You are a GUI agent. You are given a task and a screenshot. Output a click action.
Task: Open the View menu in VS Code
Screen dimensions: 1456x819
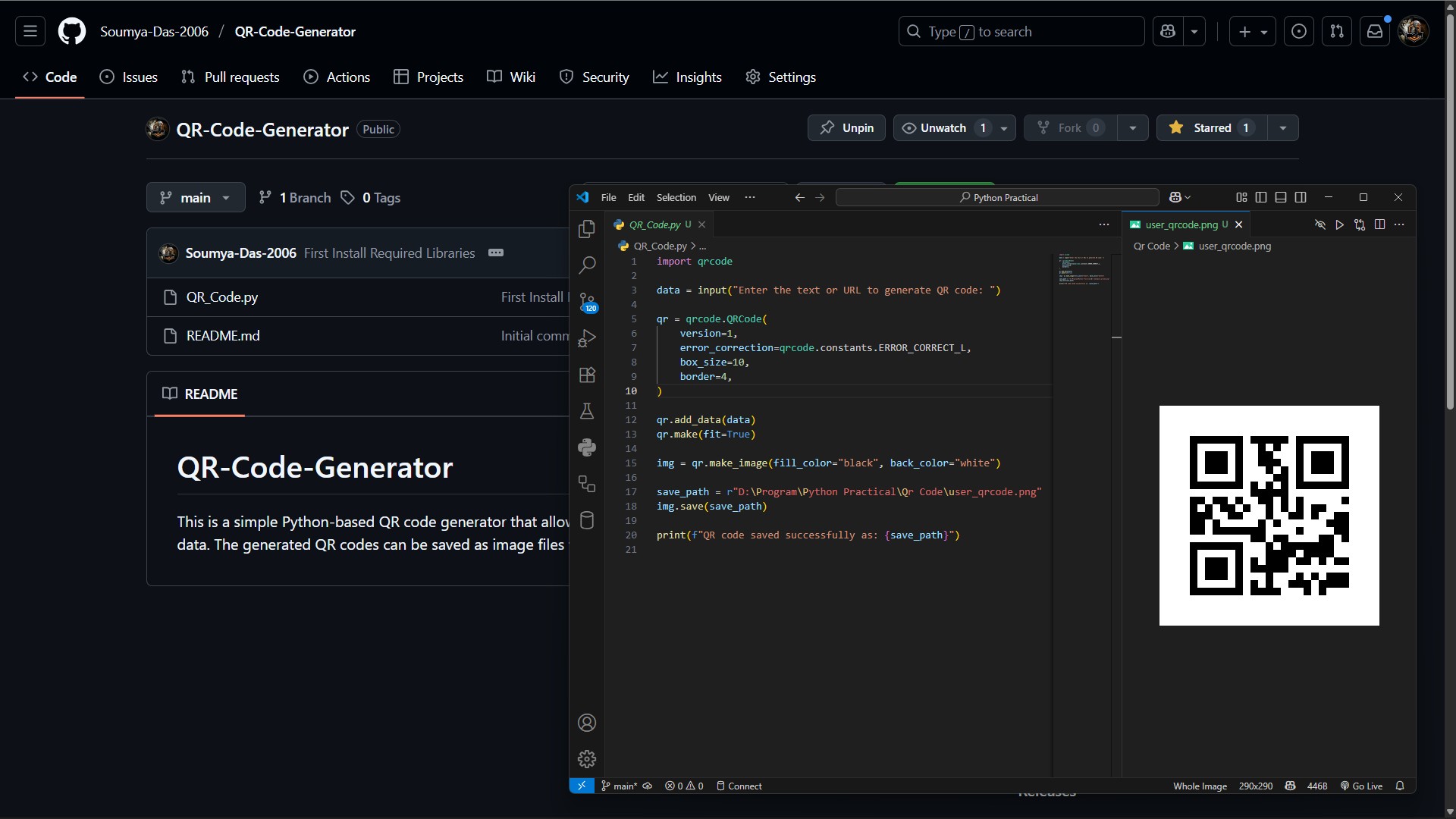tap(719, 197)
